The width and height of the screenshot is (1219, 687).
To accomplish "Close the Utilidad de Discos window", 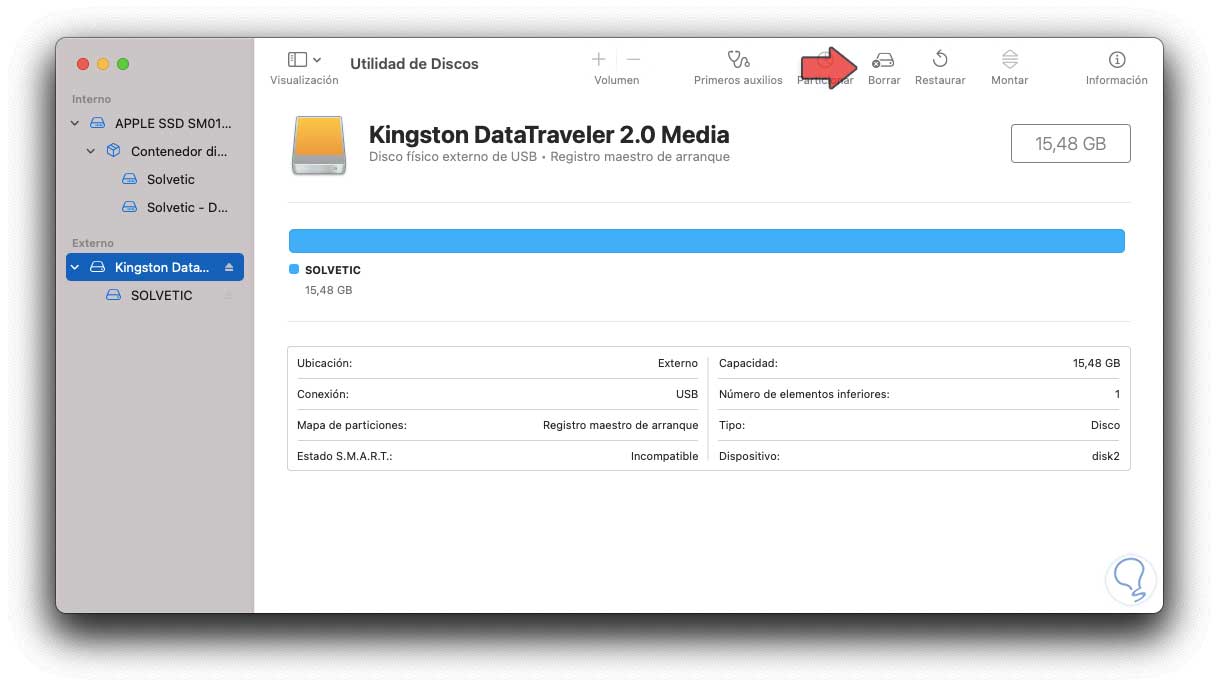I will [x=83, y=64].
